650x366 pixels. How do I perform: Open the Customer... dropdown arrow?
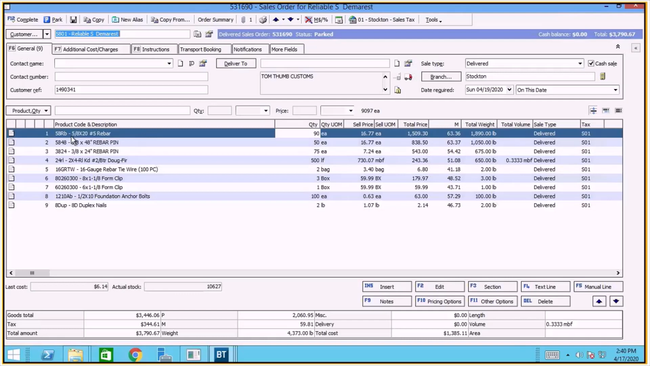[47, 34]
